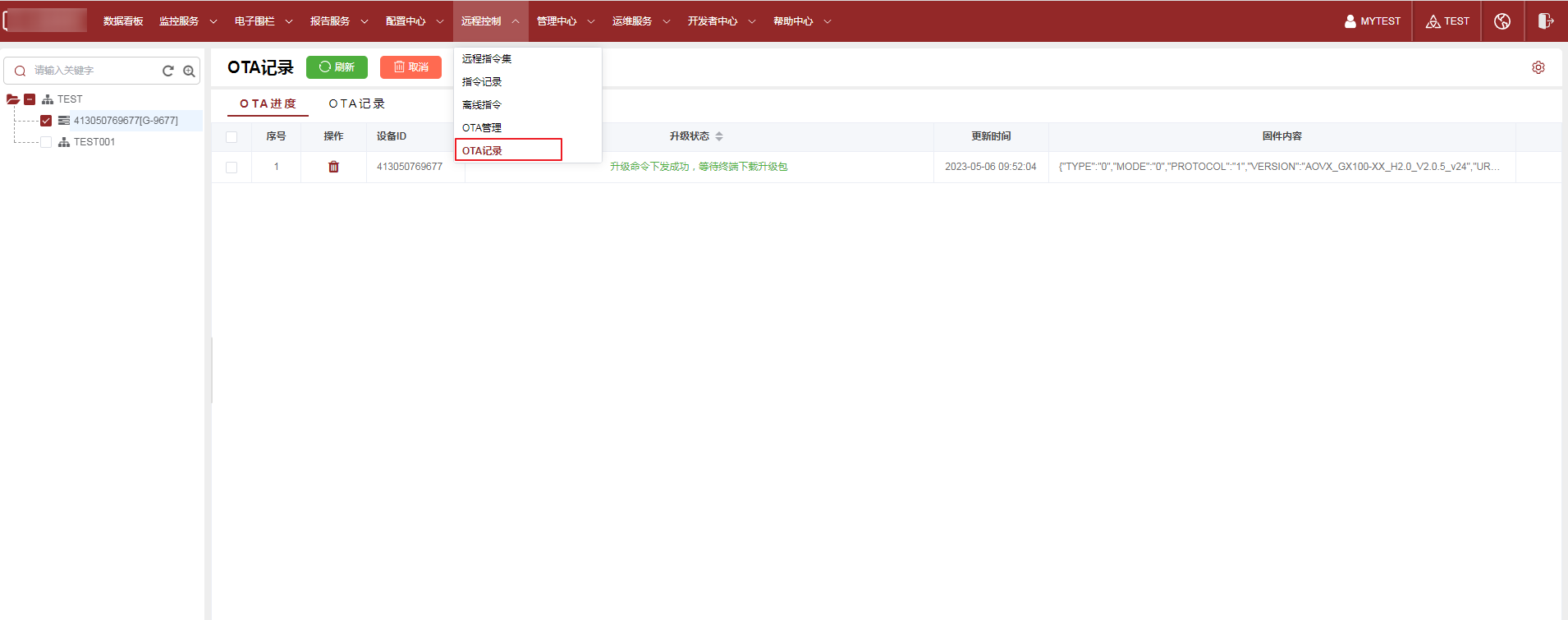Screen dimensions: 1568x620
Task: Click the MYTEST user account icon
Action: pyautogui.click(x=1350, y=21)
